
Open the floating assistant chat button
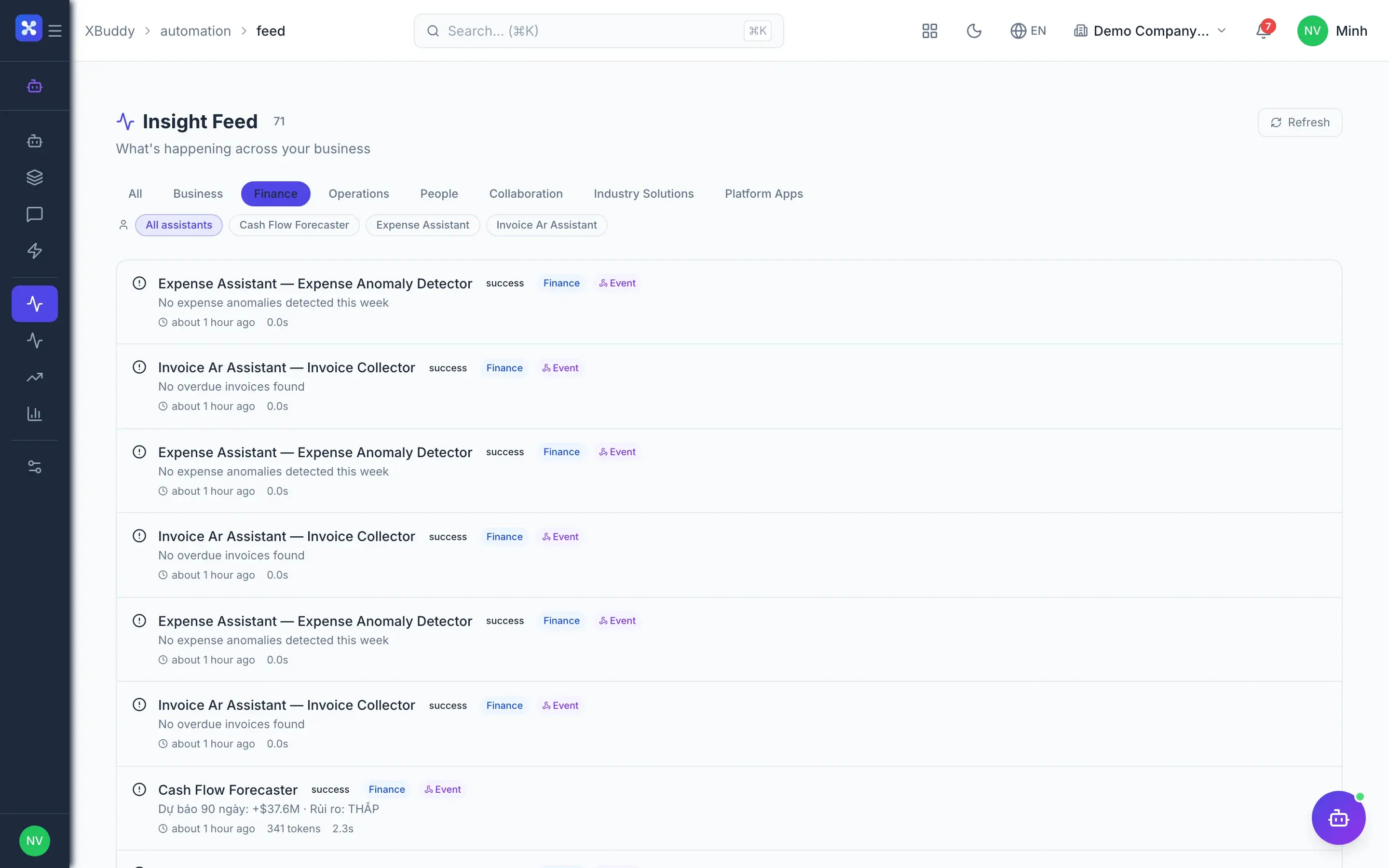(x=1338, y=817)
